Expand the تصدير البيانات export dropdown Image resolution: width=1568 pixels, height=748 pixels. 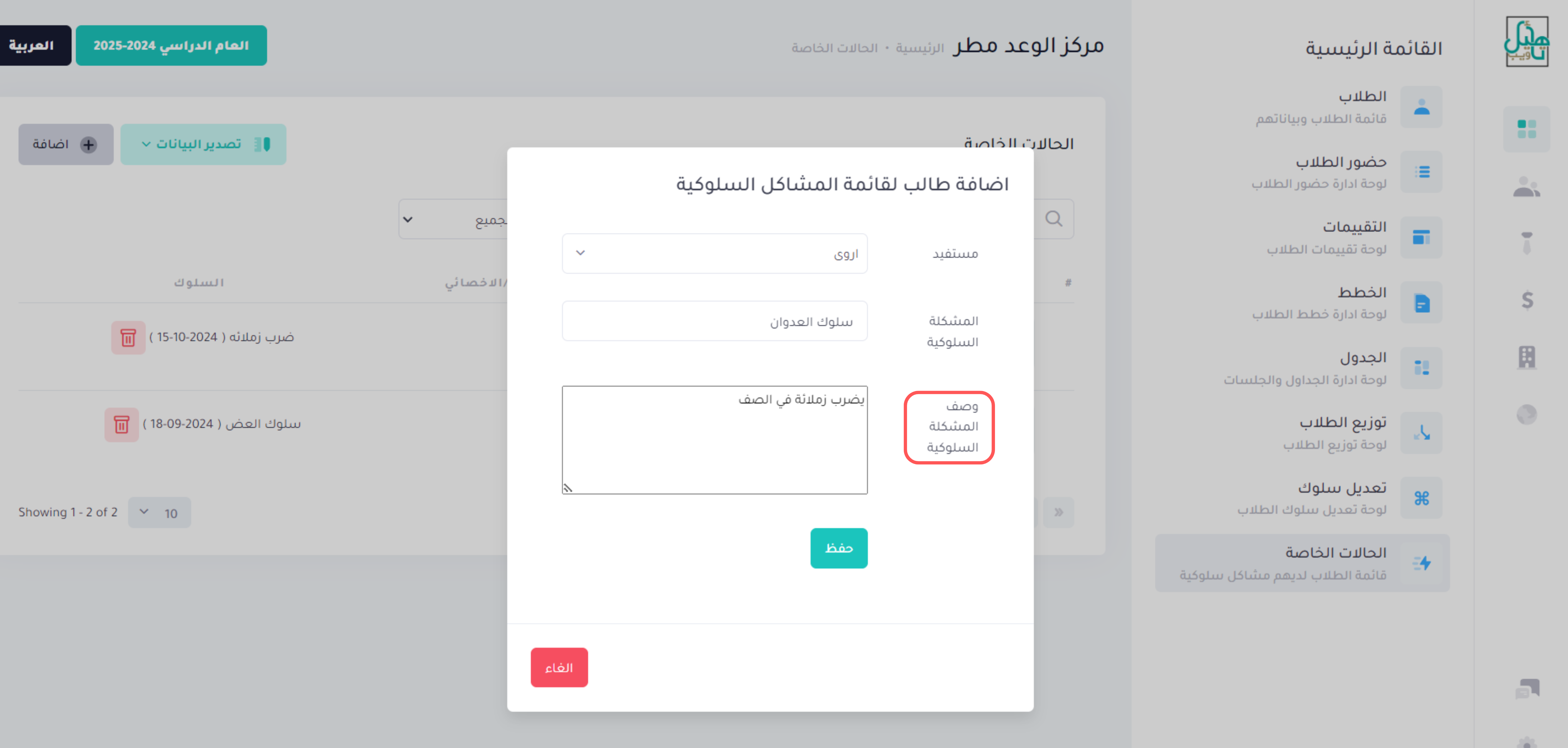[203, 144]
